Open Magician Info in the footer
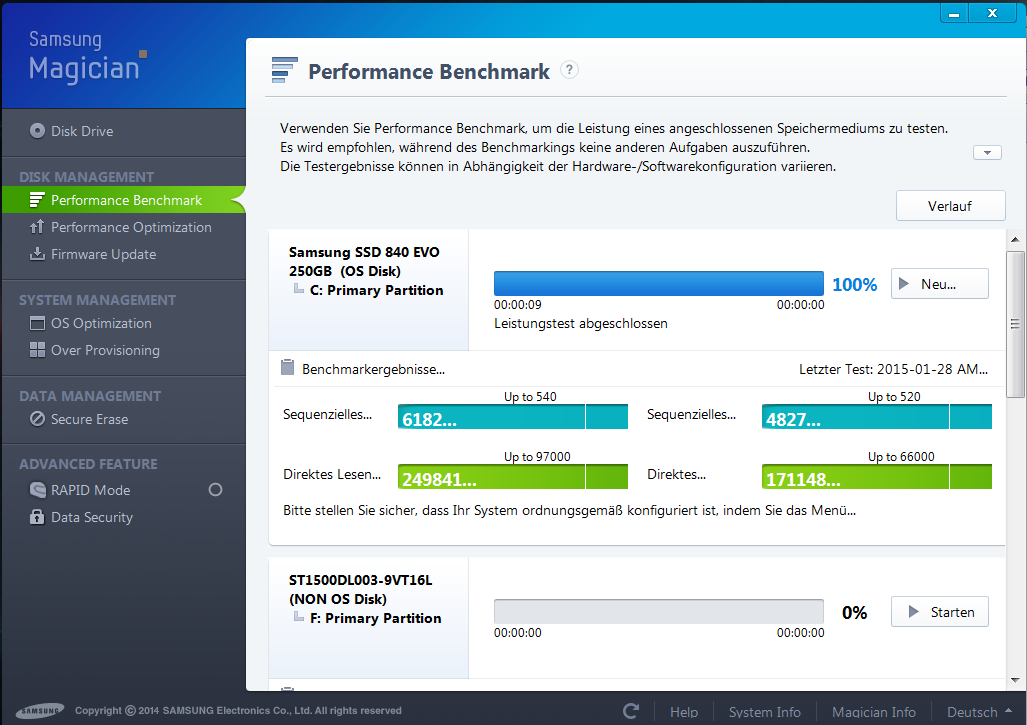Viewport: 1027px width, 725px height. click(874, 712)
